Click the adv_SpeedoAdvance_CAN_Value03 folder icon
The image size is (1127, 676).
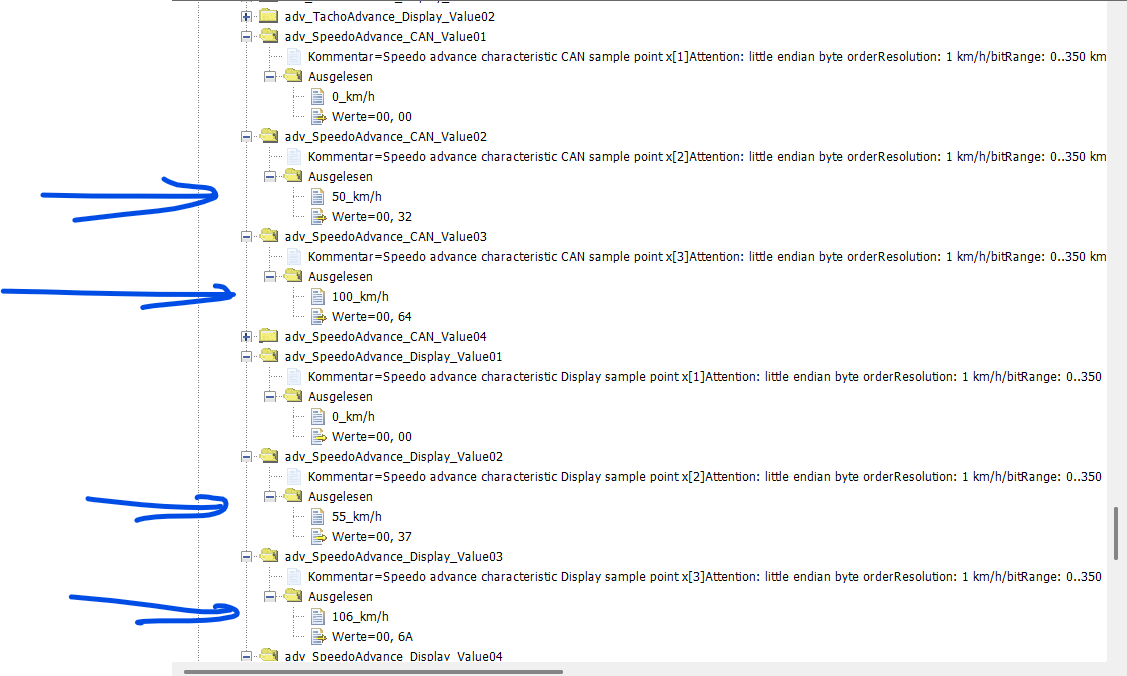click(x=269, y=237)
